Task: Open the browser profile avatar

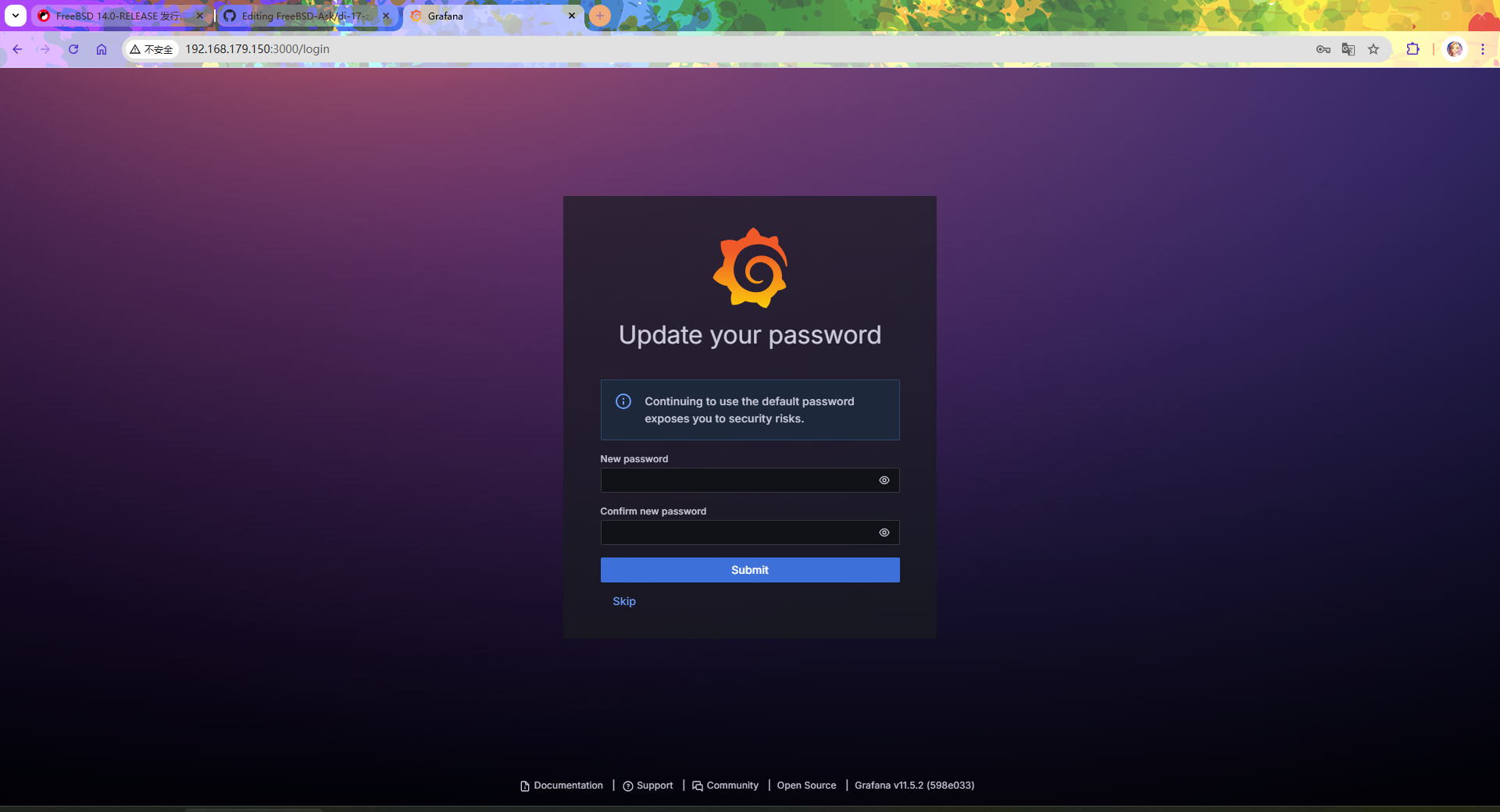Action: tap(1455, 49)
